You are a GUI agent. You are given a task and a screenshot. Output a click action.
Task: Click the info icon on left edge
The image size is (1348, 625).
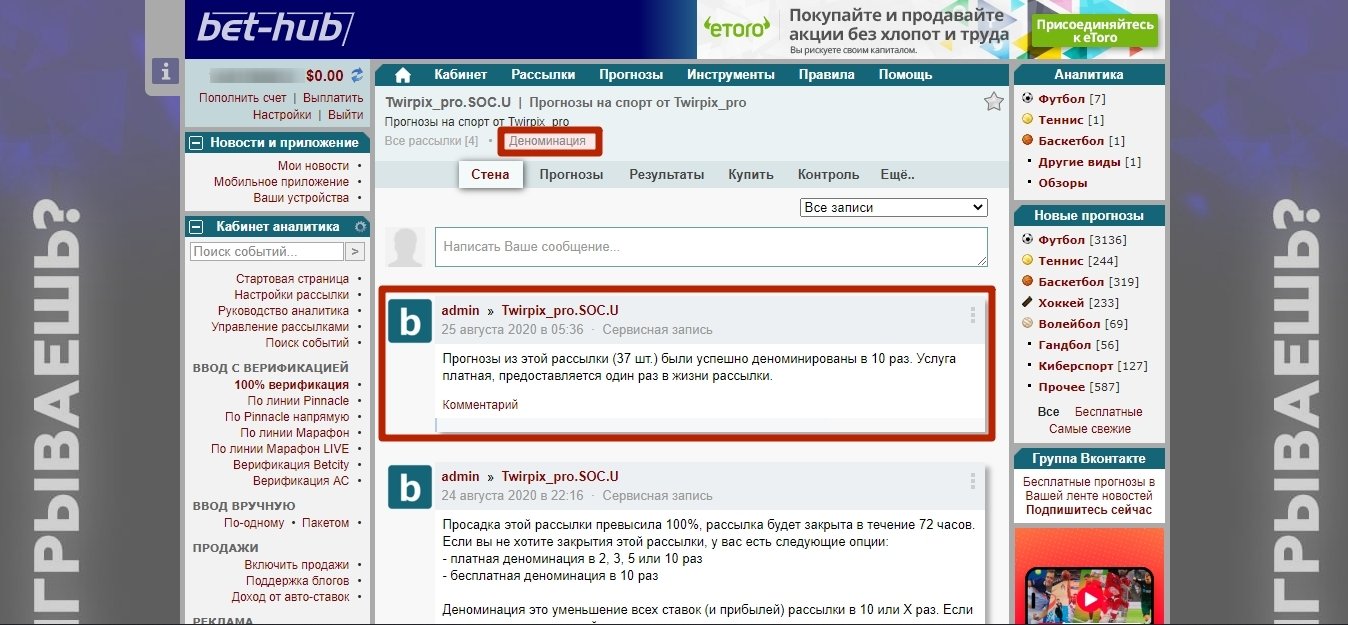point(165,71)
